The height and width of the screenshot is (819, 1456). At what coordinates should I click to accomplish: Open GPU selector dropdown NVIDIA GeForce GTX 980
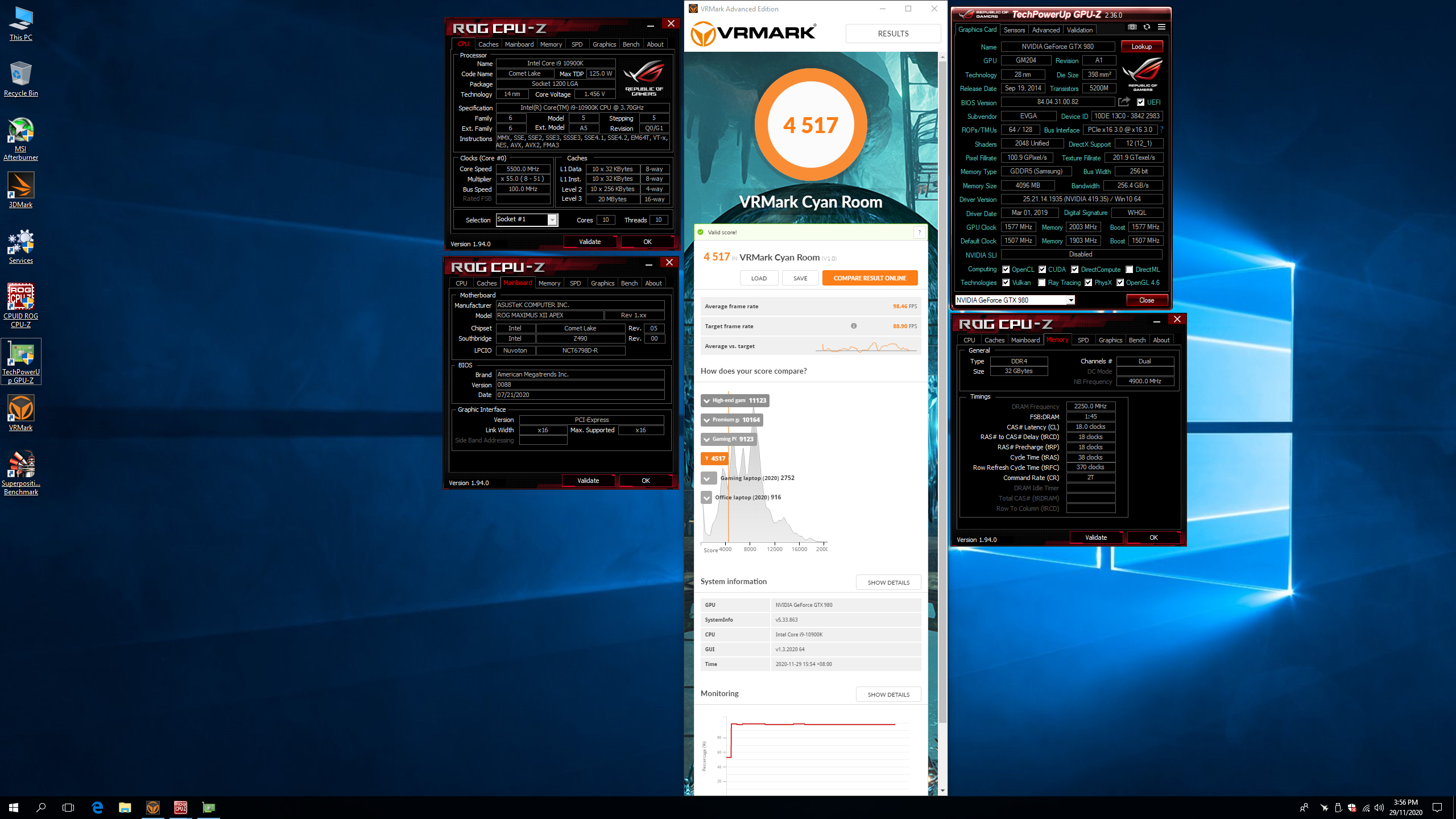tap(1015, 300)
